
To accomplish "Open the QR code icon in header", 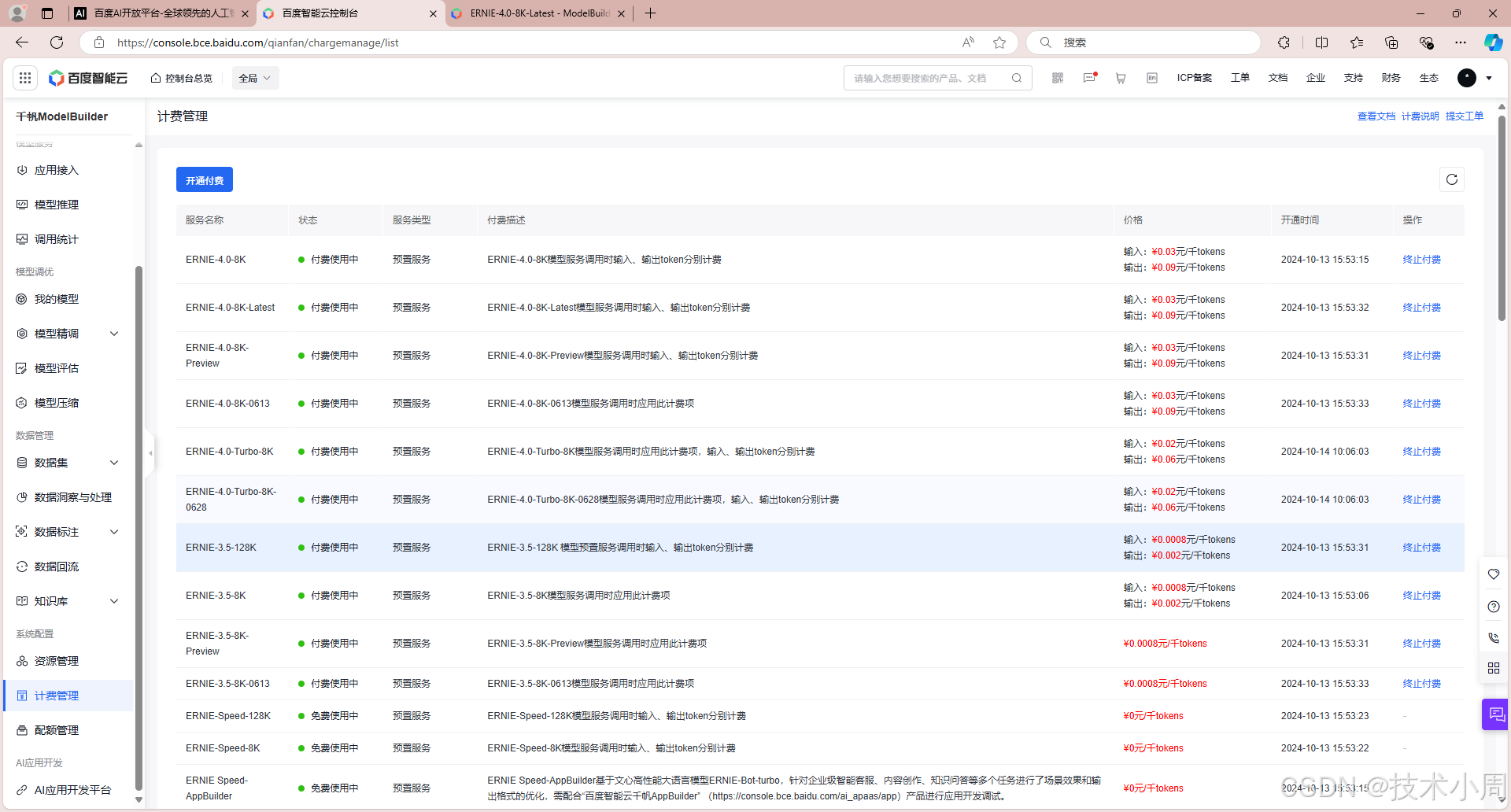I will pyautogui.click(x=1058, y=78).
